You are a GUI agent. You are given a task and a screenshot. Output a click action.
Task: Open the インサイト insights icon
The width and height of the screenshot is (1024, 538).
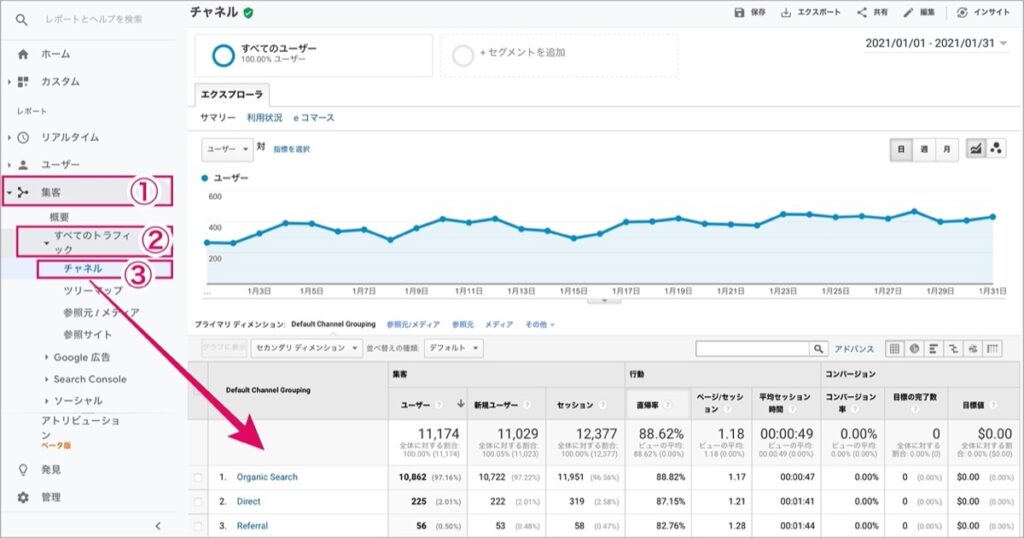click(x=962, y=12)
